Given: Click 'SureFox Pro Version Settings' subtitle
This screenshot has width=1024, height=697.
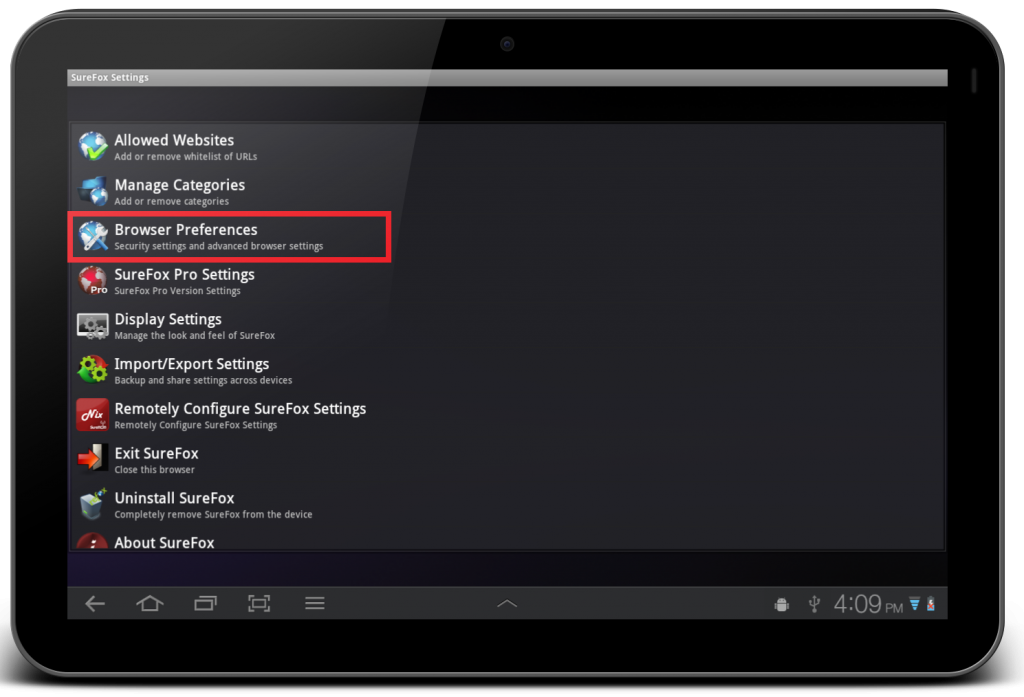Looking at the screenshot, I should click(178, 291).
